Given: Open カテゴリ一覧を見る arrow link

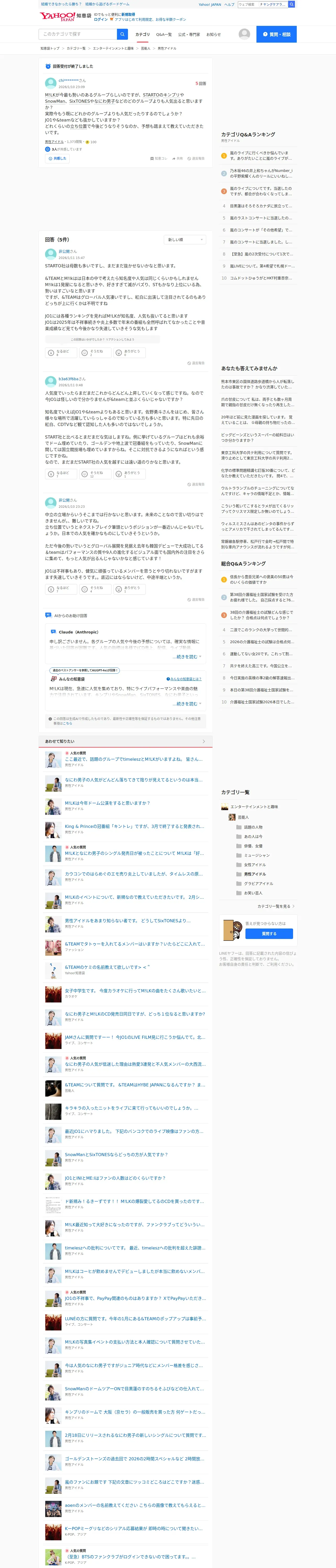Looking at the screenshot, I should (276, 906).
